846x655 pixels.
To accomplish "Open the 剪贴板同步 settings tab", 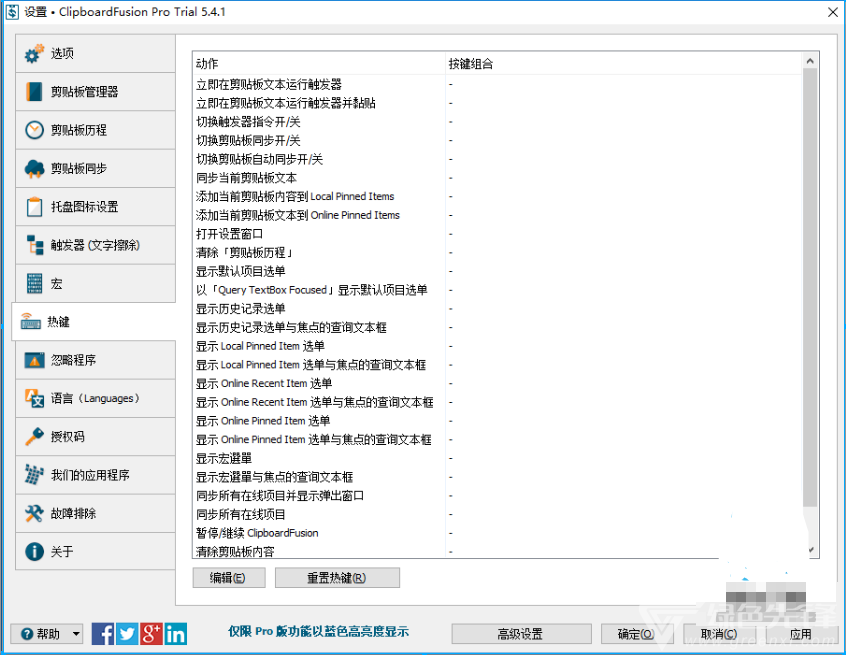I will [x=95, y=168].
